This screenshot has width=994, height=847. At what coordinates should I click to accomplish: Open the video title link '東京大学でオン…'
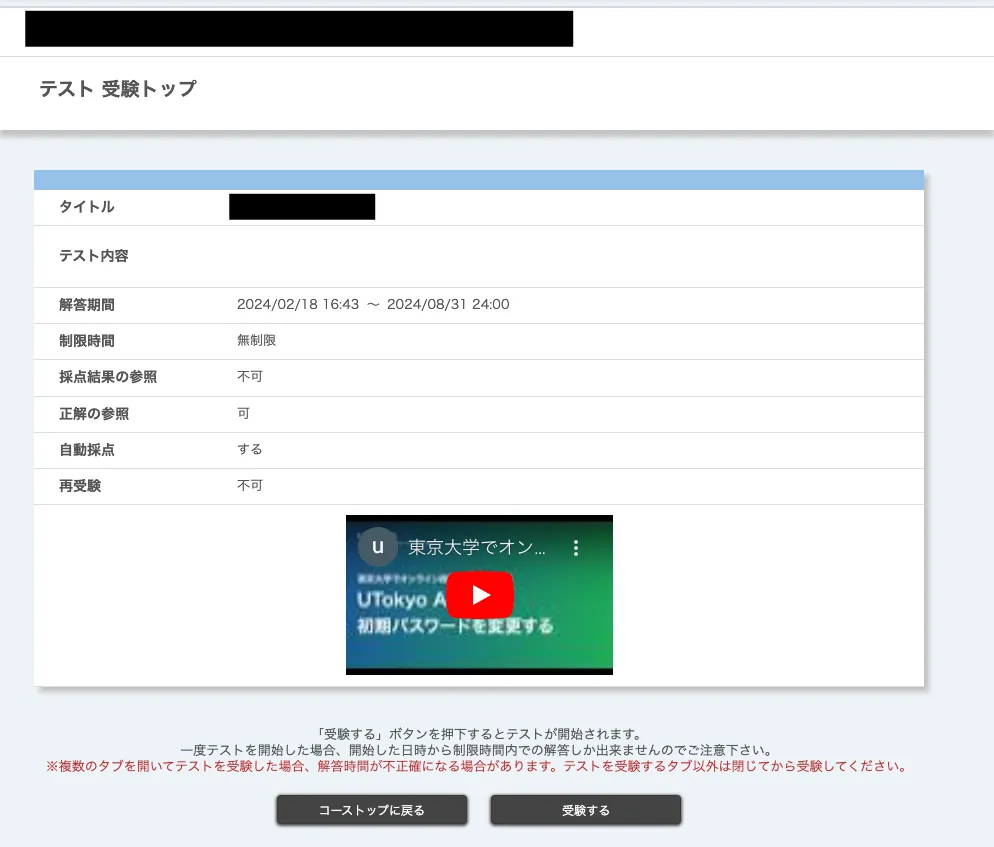pyautogui.click(x=477, y=548)
